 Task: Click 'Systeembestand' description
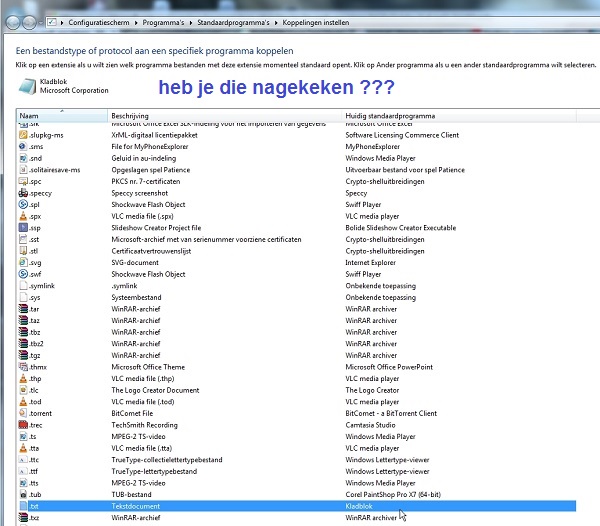[136, 297]
